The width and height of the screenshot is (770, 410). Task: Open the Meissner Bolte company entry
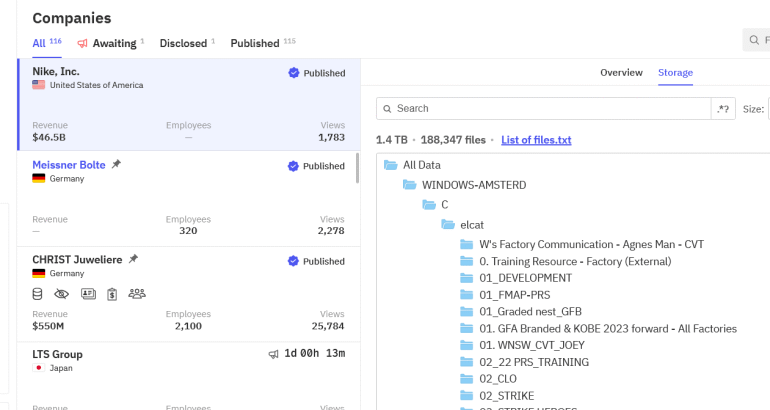(x=69, y=164)
